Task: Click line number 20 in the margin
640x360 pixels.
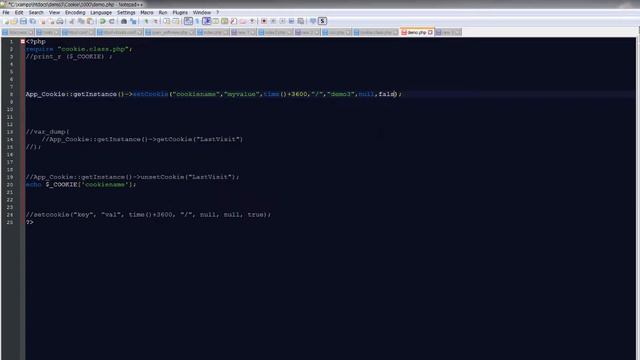Action: click(10, 185)
